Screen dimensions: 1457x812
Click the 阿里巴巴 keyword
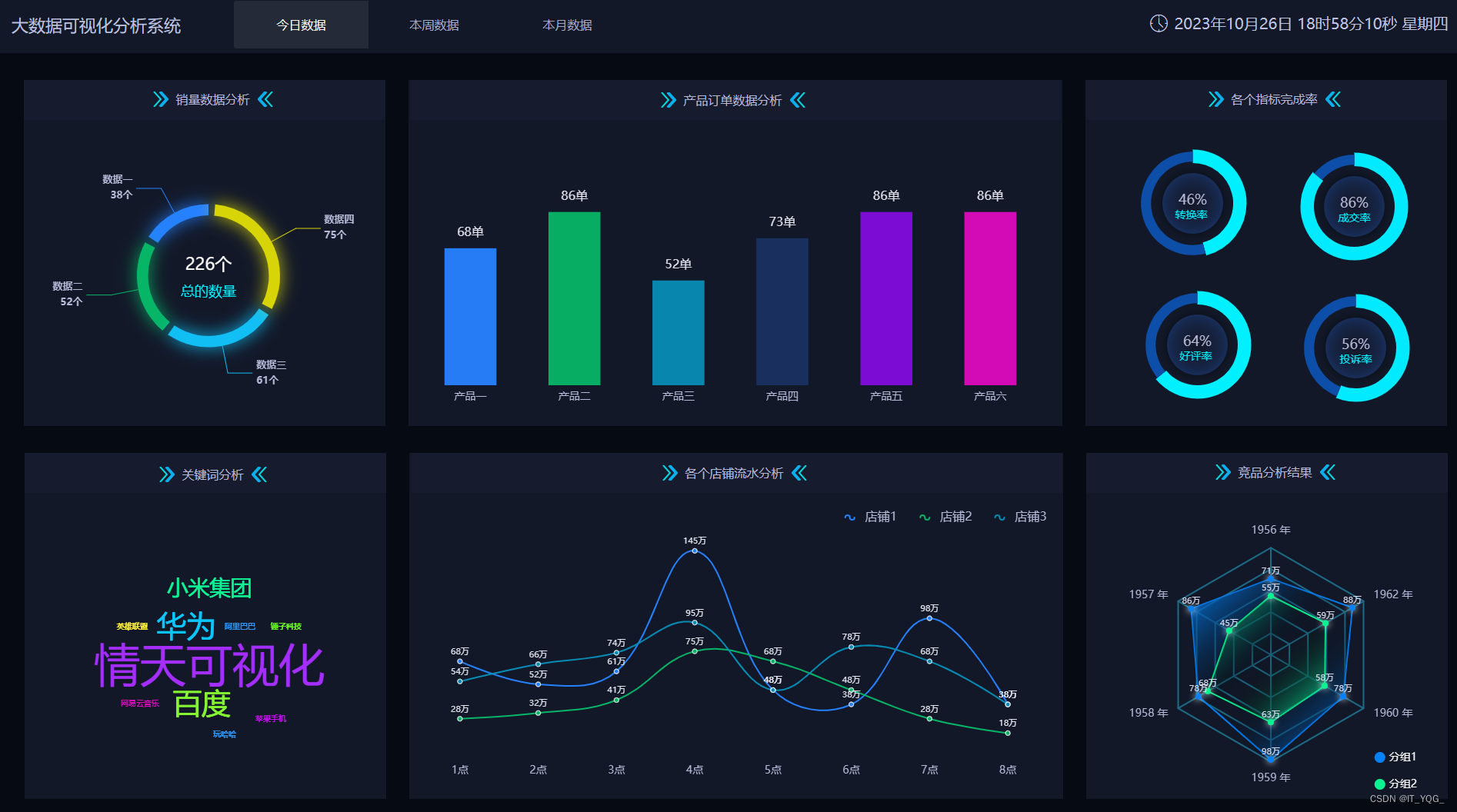pos(239,627)
